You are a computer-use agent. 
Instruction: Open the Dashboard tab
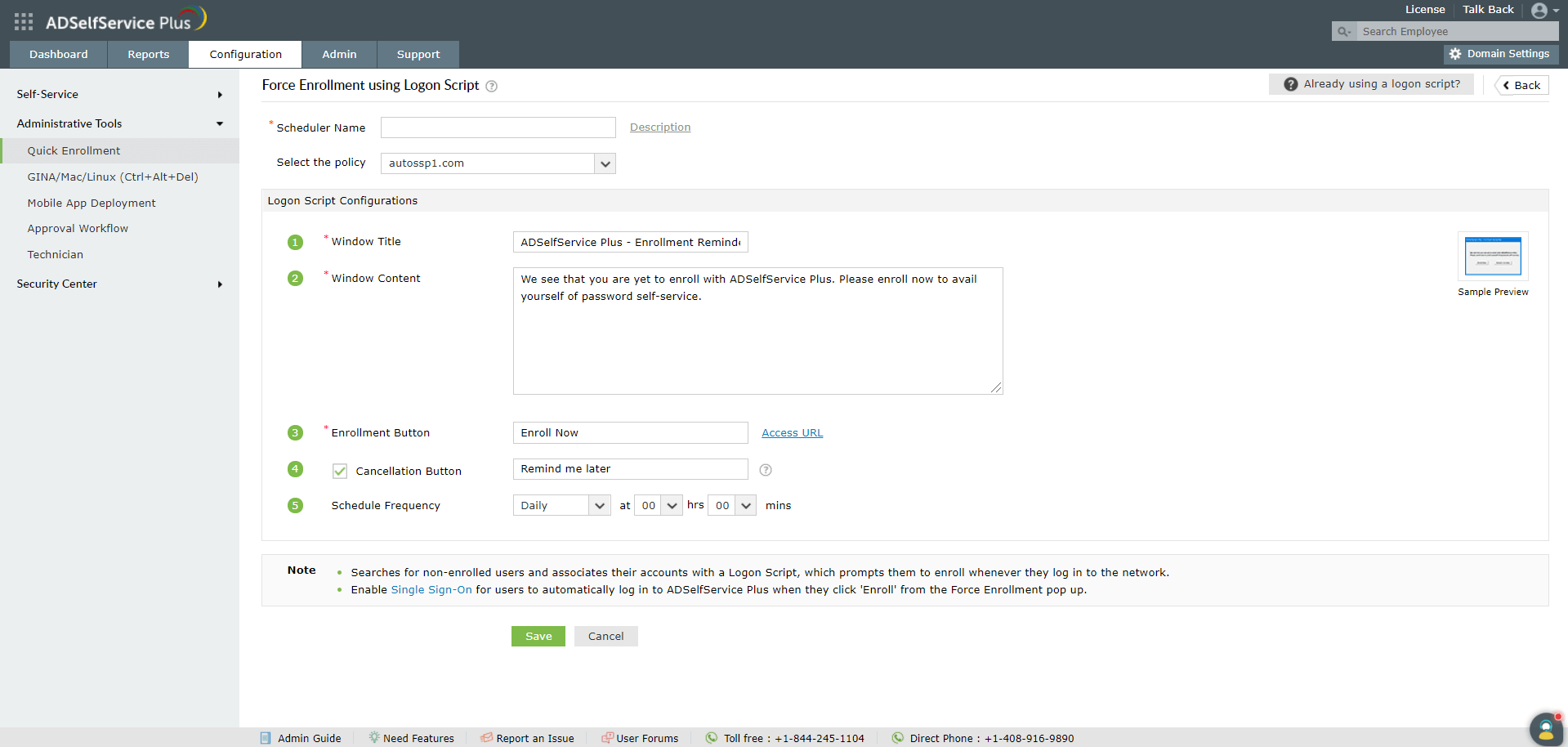[x=59, y=55]
